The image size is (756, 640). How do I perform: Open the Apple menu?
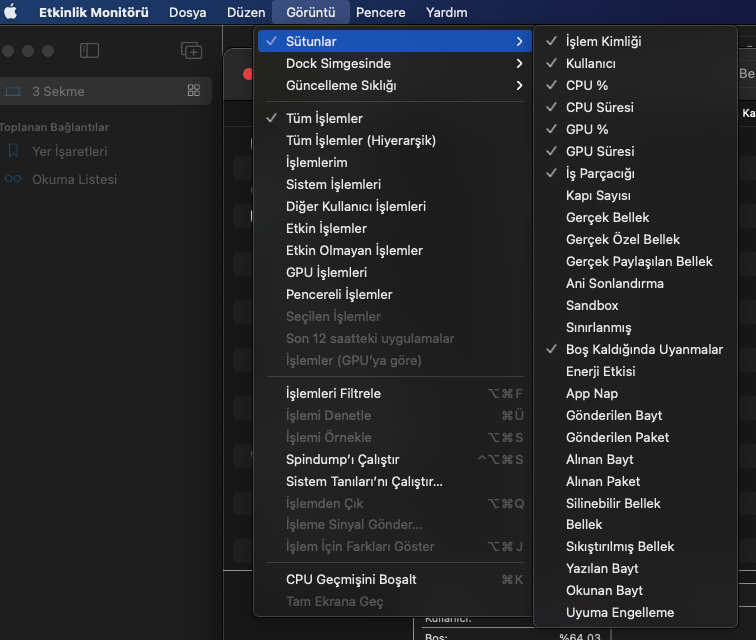11,12
